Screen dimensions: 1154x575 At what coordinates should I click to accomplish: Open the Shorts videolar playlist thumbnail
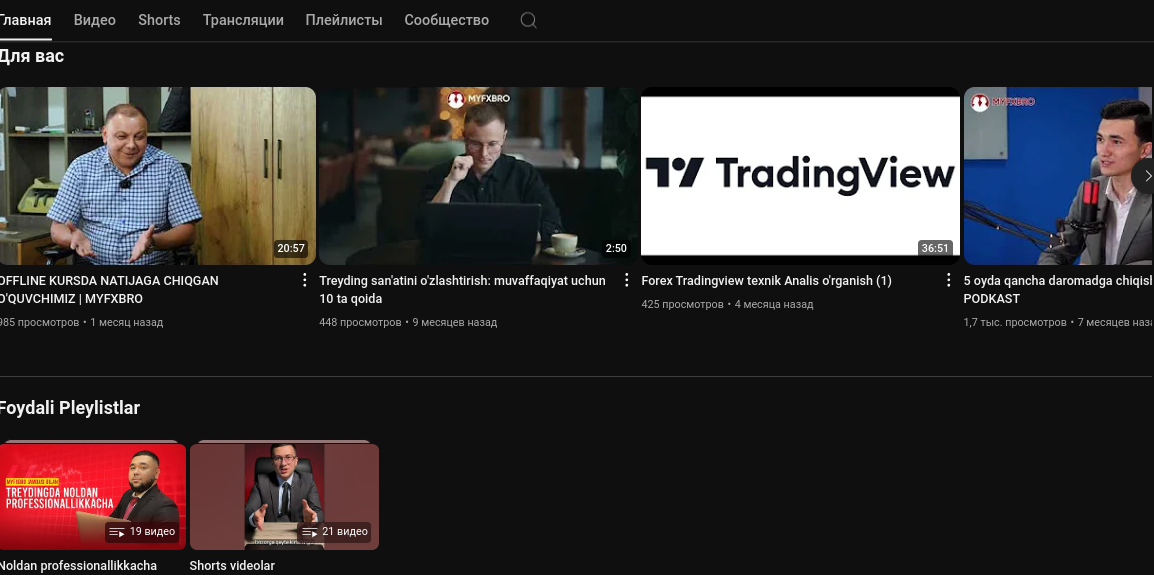(x=284, y=495)
